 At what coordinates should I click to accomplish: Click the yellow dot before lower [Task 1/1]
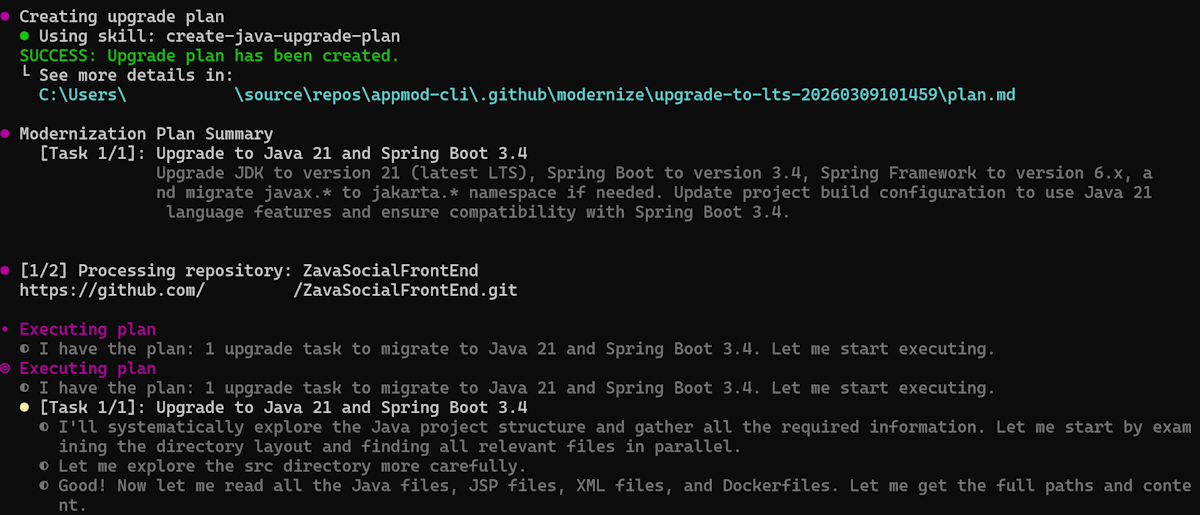tap(25, 408)
